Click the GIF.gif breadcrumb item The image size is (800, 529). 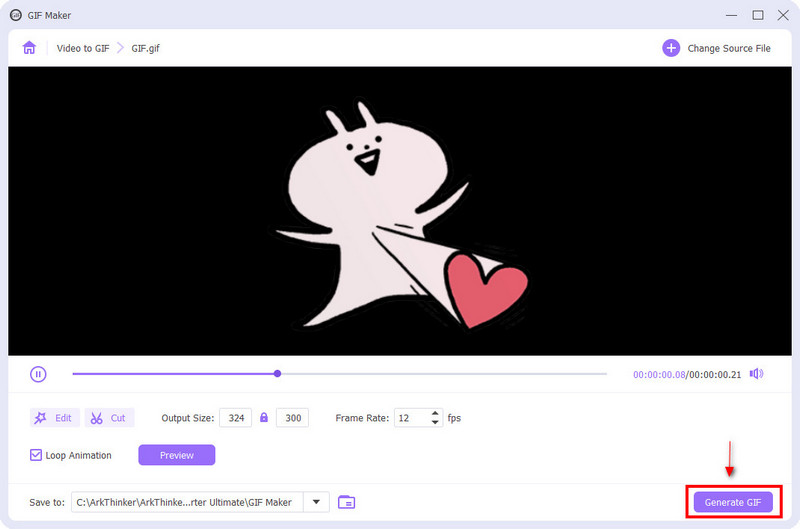[145, 48]
